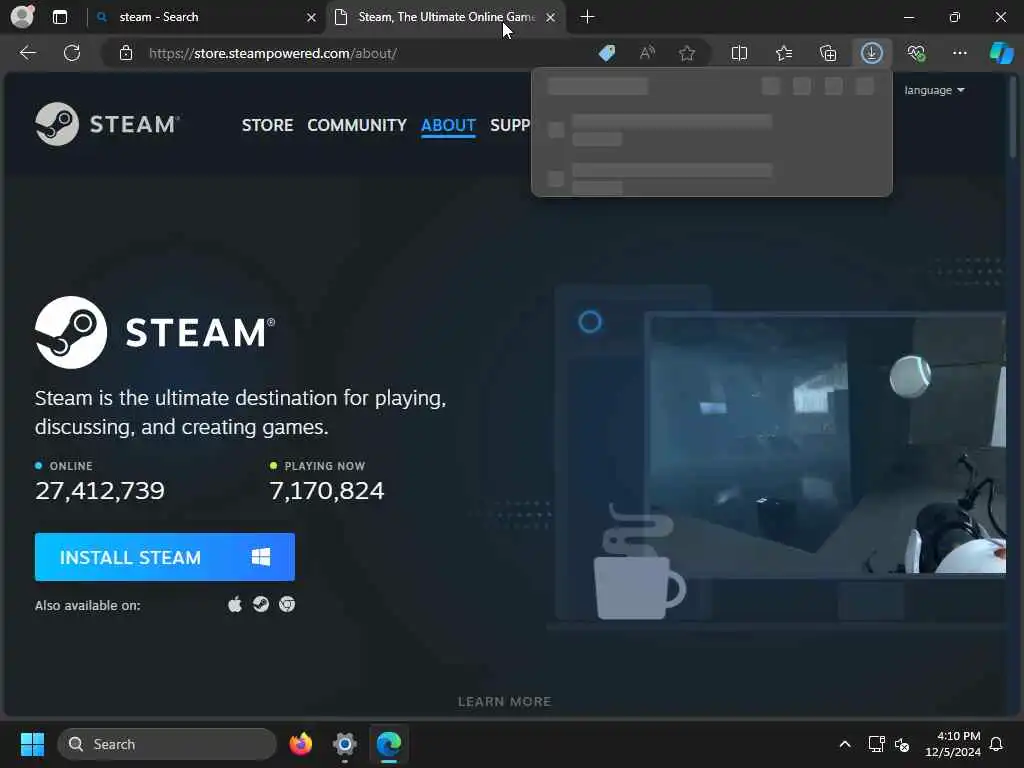The image size is (1024, 768).
Task: Expand the language dropdown
Action: point(934,90)
